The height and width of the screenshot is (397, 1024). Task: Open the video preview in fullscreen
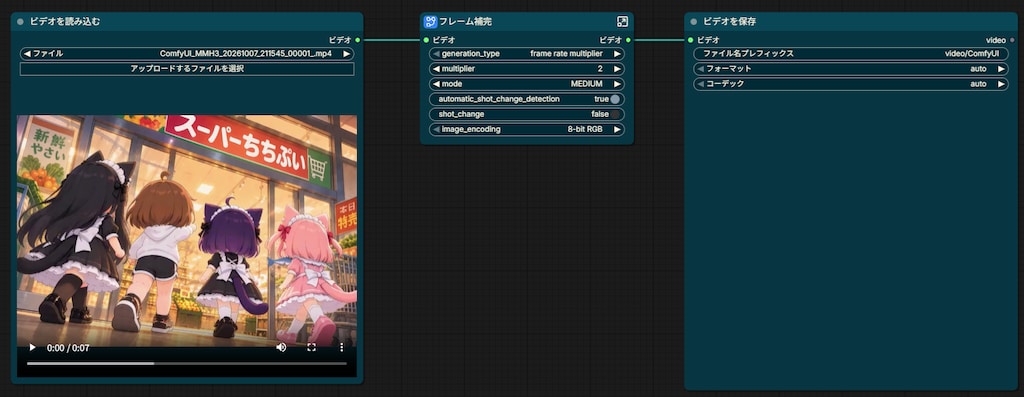[x=312, y=347]
